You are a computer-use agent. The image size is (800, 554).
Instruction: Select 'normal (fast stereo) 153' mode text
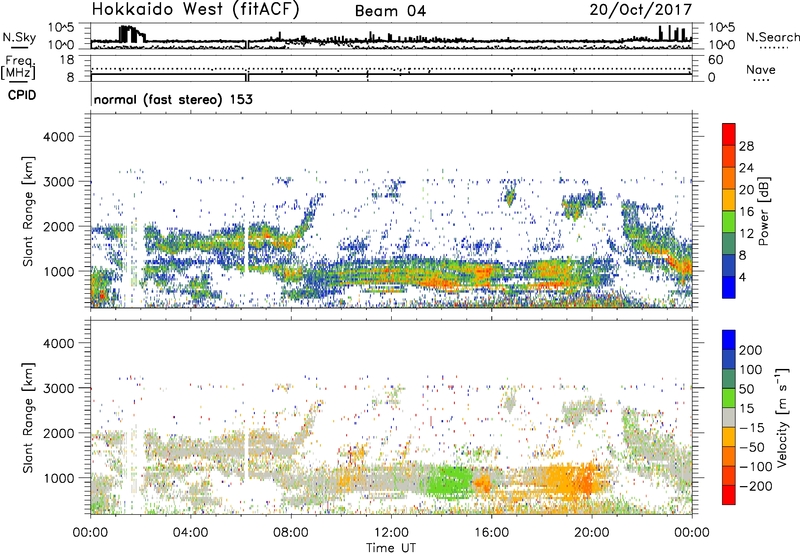pos(173,100)
